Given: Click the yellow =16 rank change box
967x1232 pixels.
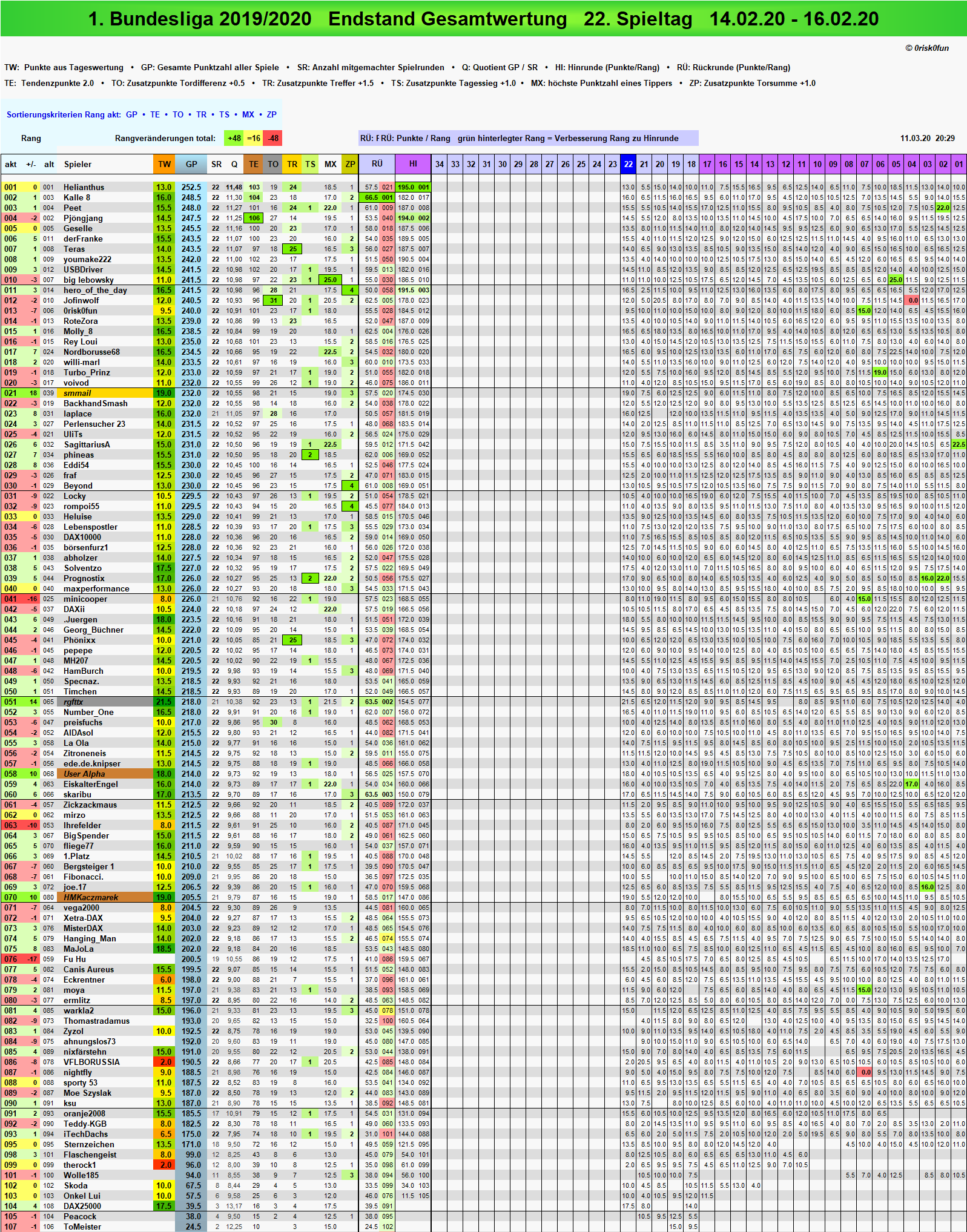Looking at the screenshot, I should click(x=254, y=138).
